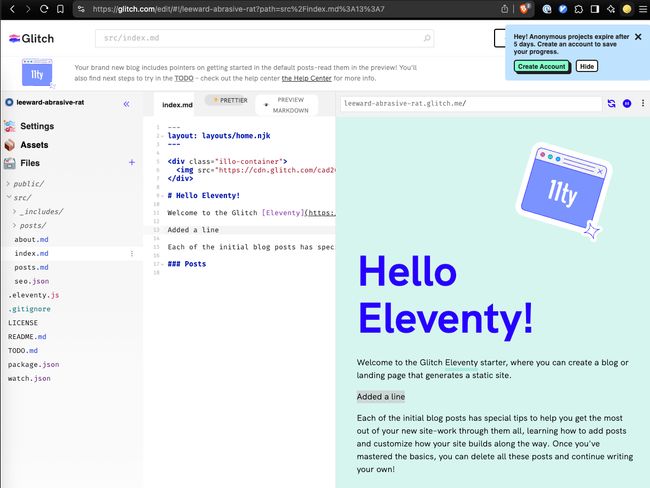
Task: Collapse the sidebar with double chevron
Action: 126,104
